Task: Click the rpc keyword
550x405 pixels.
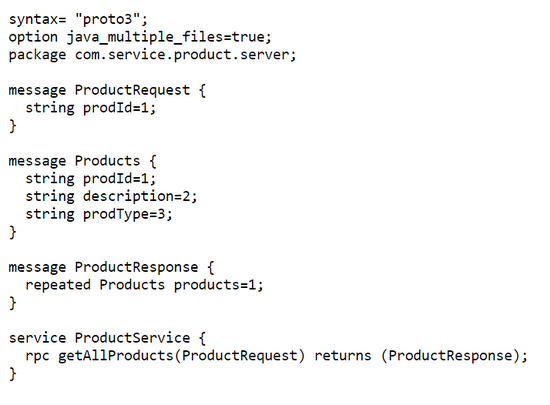Action: 37,356
